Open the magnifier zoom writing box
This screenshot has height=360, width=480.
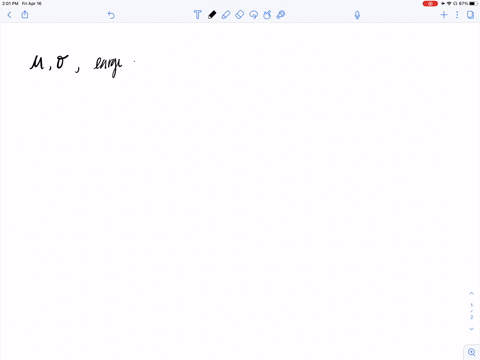pyautogui.click(x=472, y=352)
